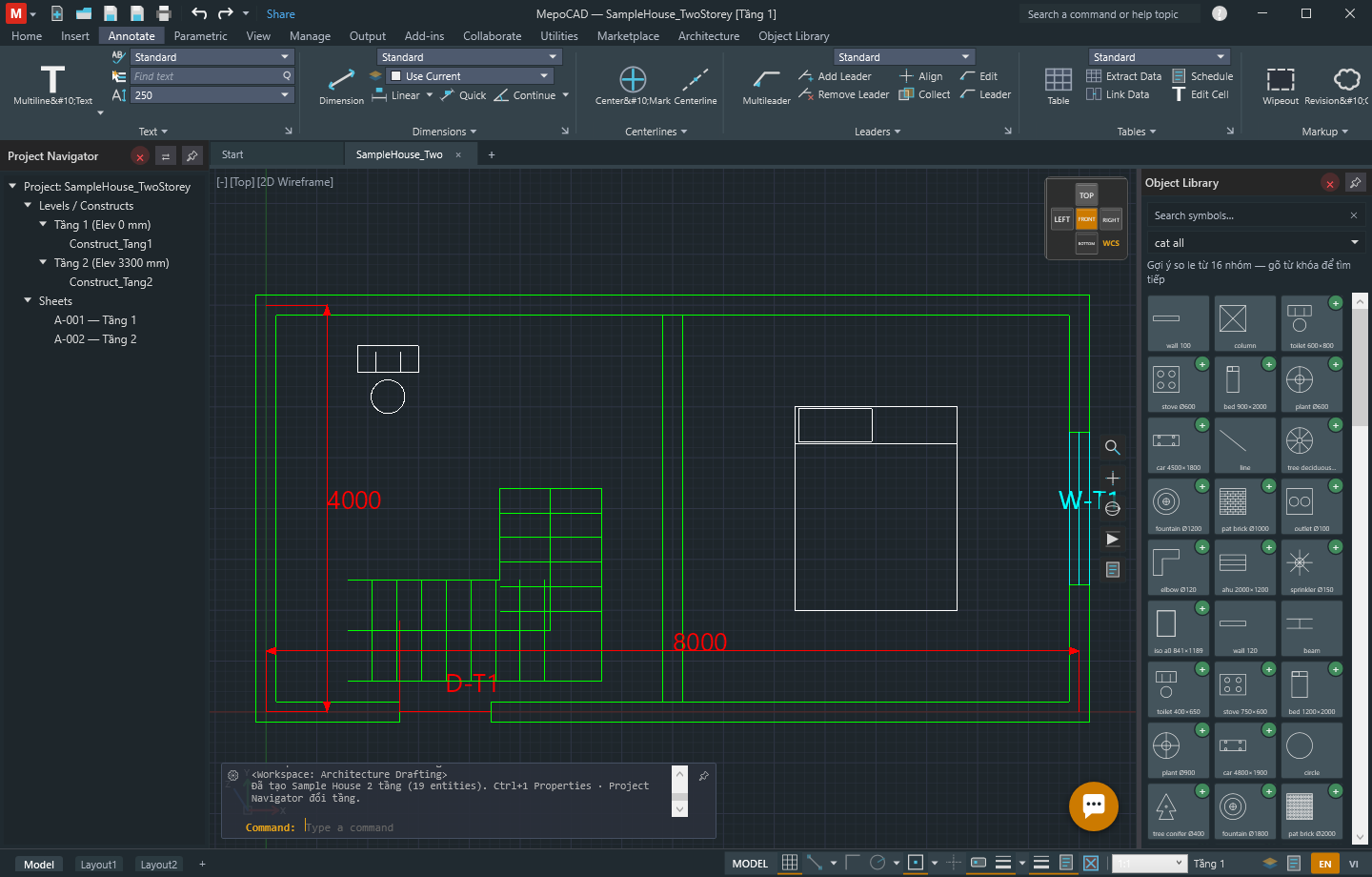This screenshot has width=1372, height=877.
Task: Toggle grid display in status bar
Action: [x=790, y=863]
